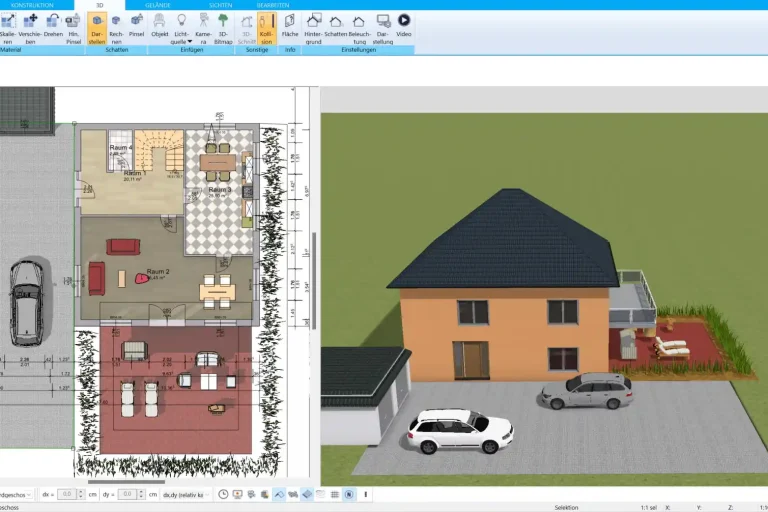Click the Selektion status bar text
Image resolution: width=768 pixels, height=512 pixels.
coord(566,508)
